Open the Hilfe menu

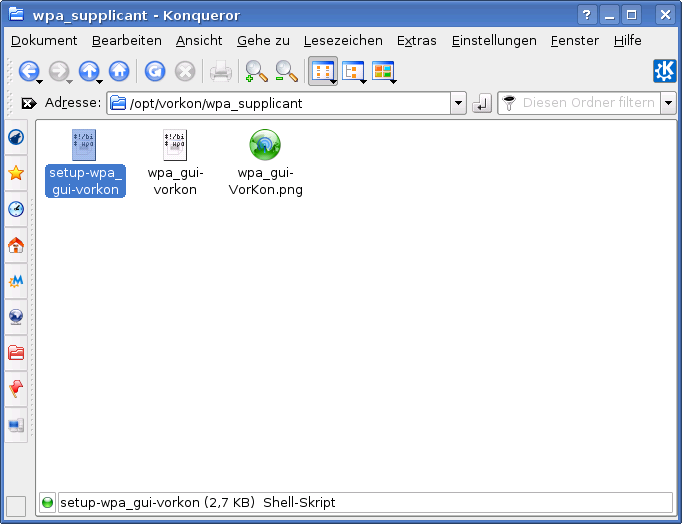tap(628, 40)
